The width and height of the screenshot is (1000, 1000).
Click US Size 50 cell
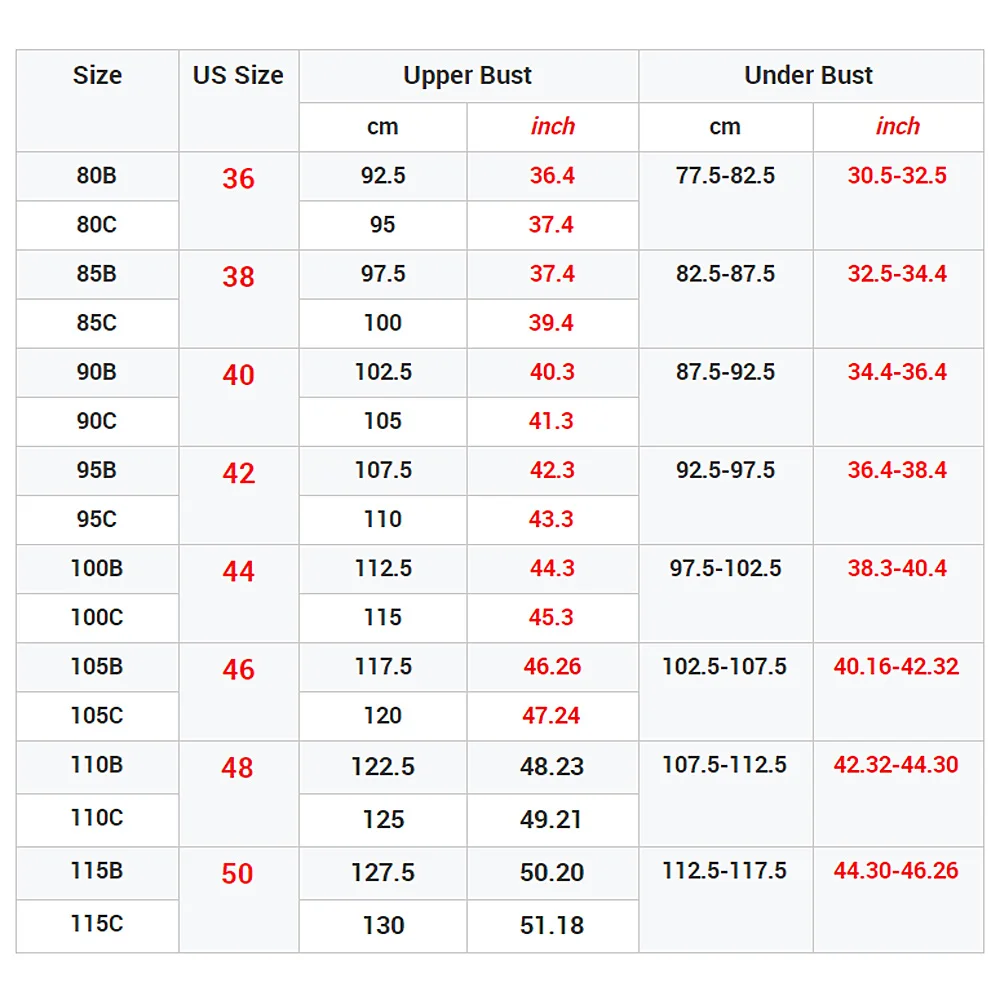238,873
